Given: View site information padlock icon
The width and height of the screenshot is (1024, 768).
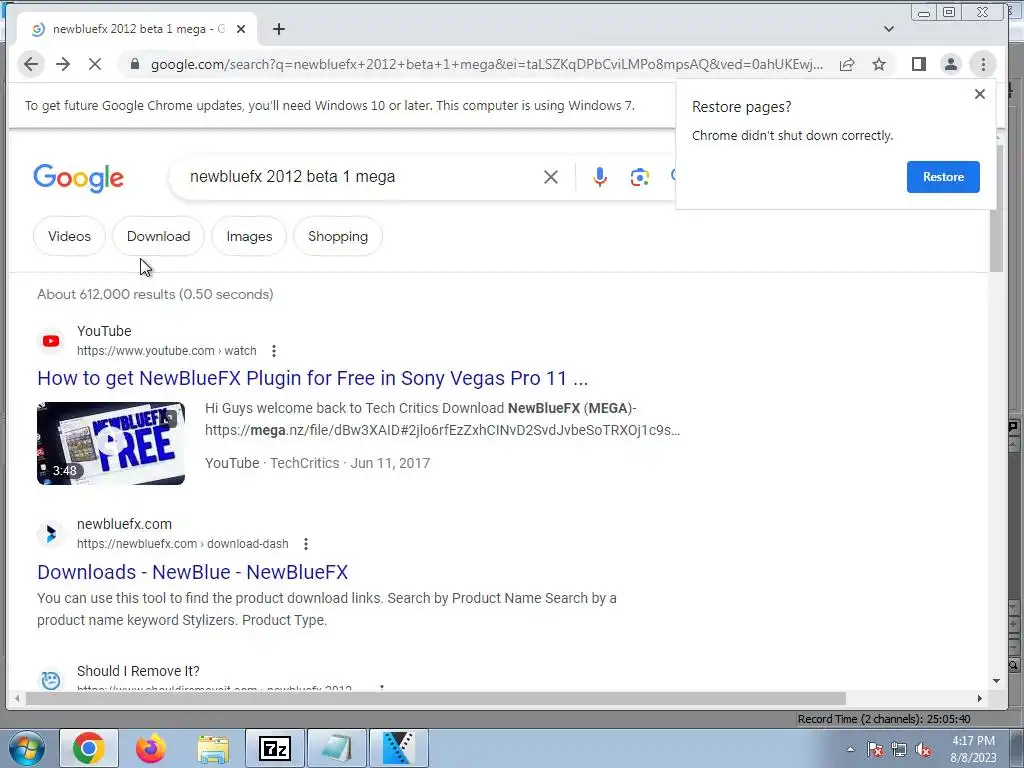Looking at the screenshot, I should click(135, 64).
